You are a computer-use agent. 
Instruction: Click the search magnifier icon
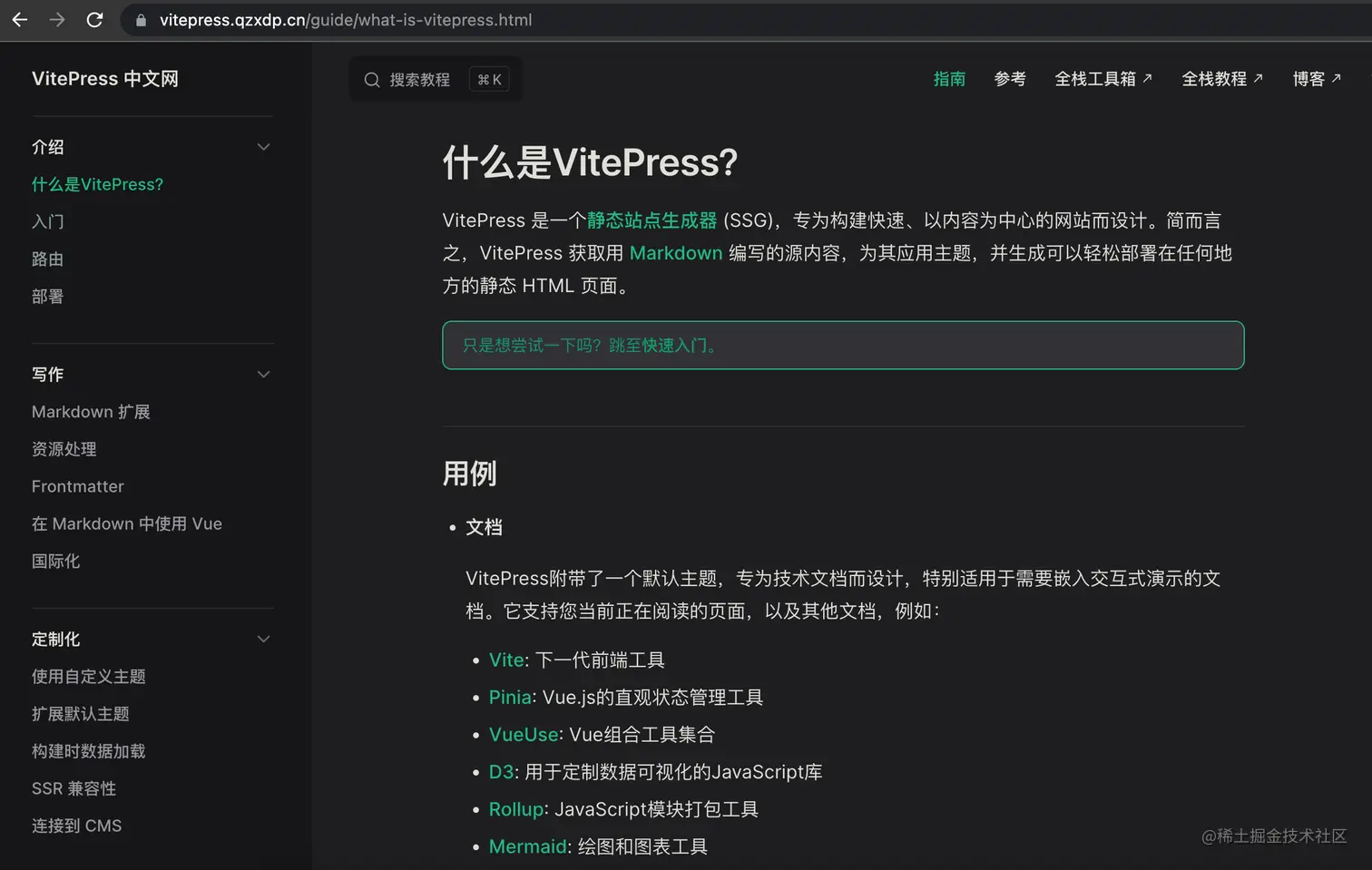pos(372,80)
